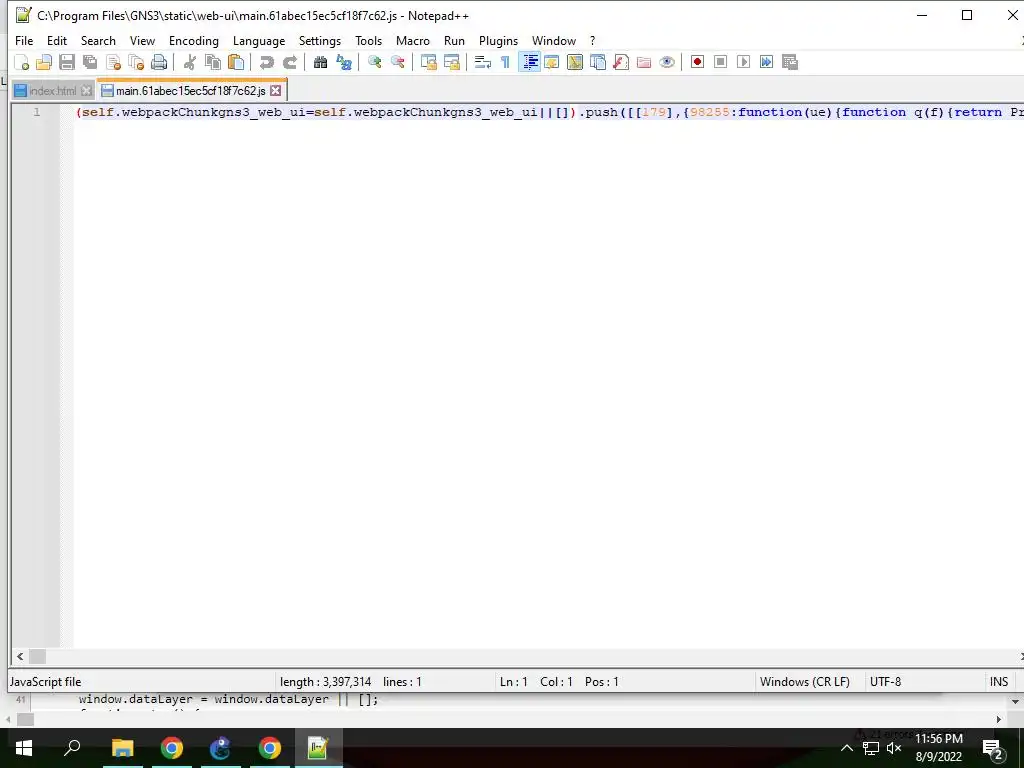The image size is (1024, 768).
Task: Zoom in on the text
Action: (x=375, y=62)
